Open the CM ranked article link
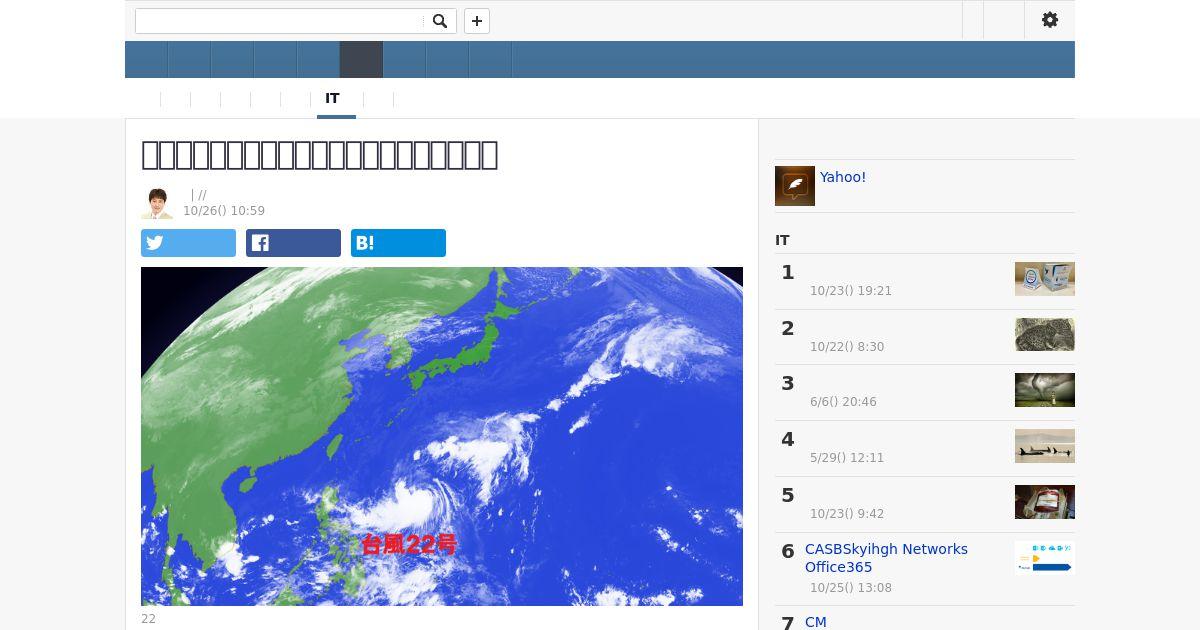This screenshot has height=630, width=1200. [816, 622]
